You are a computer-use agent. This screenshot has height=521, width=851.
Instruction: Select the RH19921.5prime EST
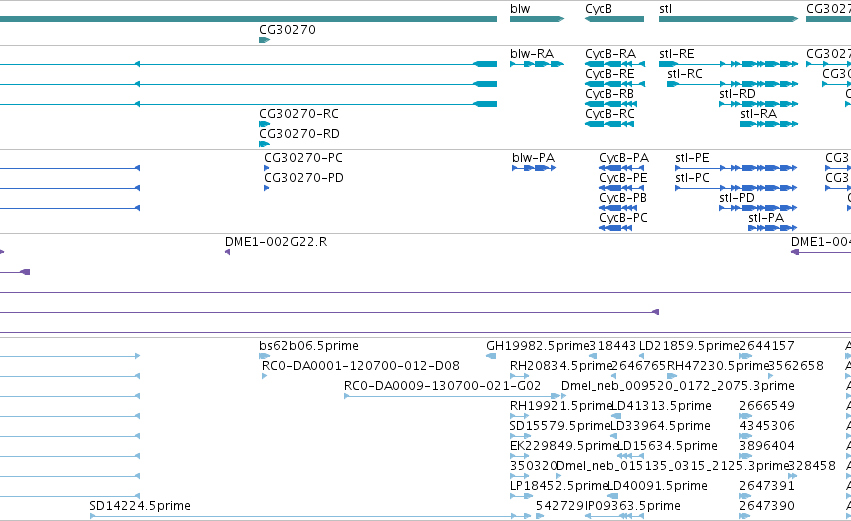(x=519, y=417)
